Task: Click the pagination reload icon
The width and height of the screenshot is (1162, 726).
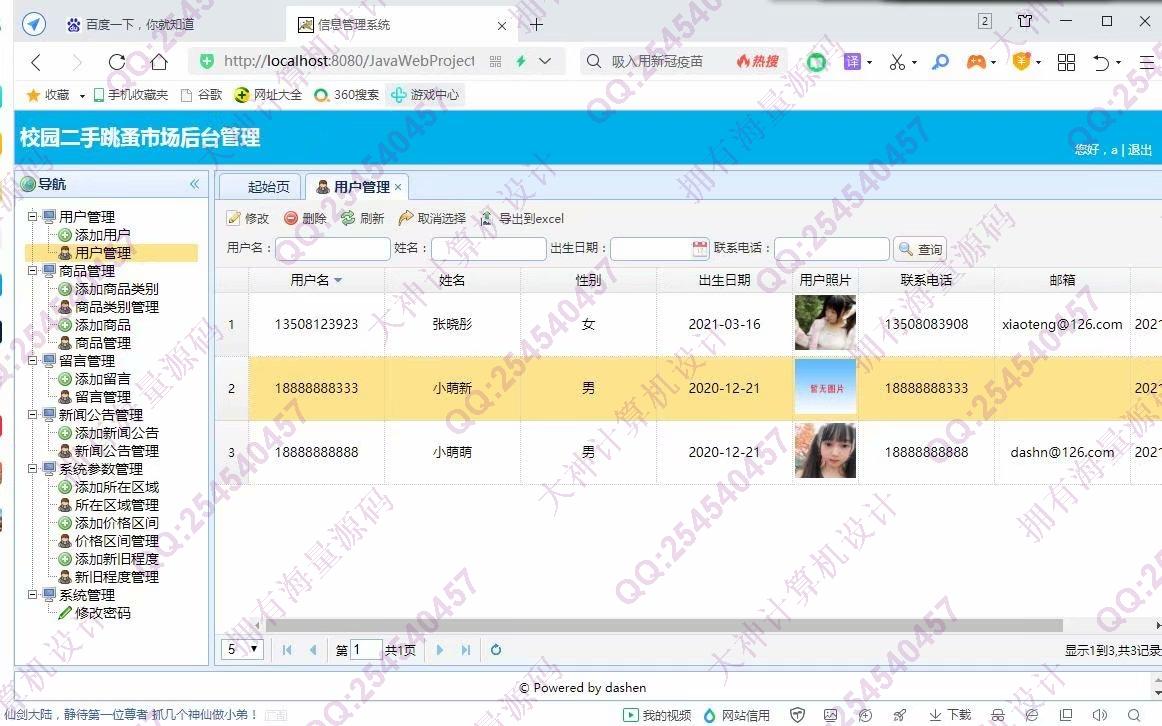Action: pyautogui.click(x=495, y=650)
